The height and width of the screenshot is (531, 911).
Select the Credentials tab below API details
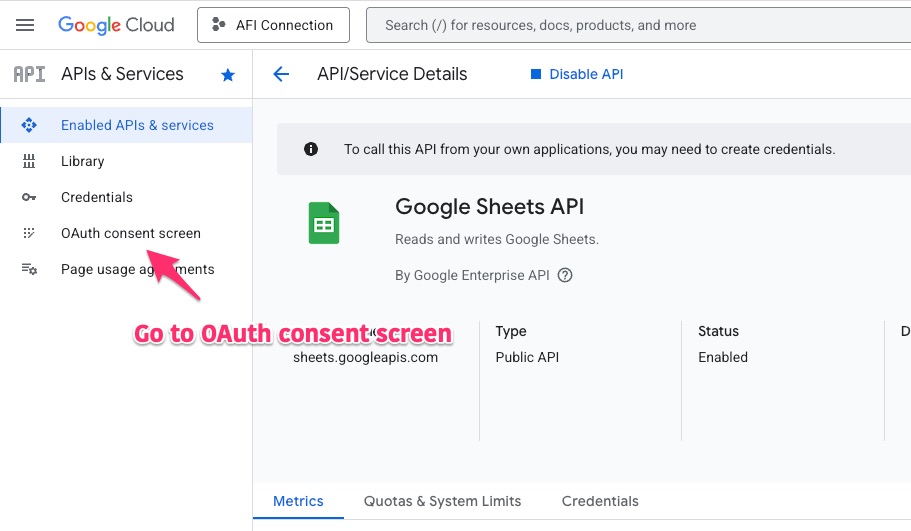(x=600, y=501)
